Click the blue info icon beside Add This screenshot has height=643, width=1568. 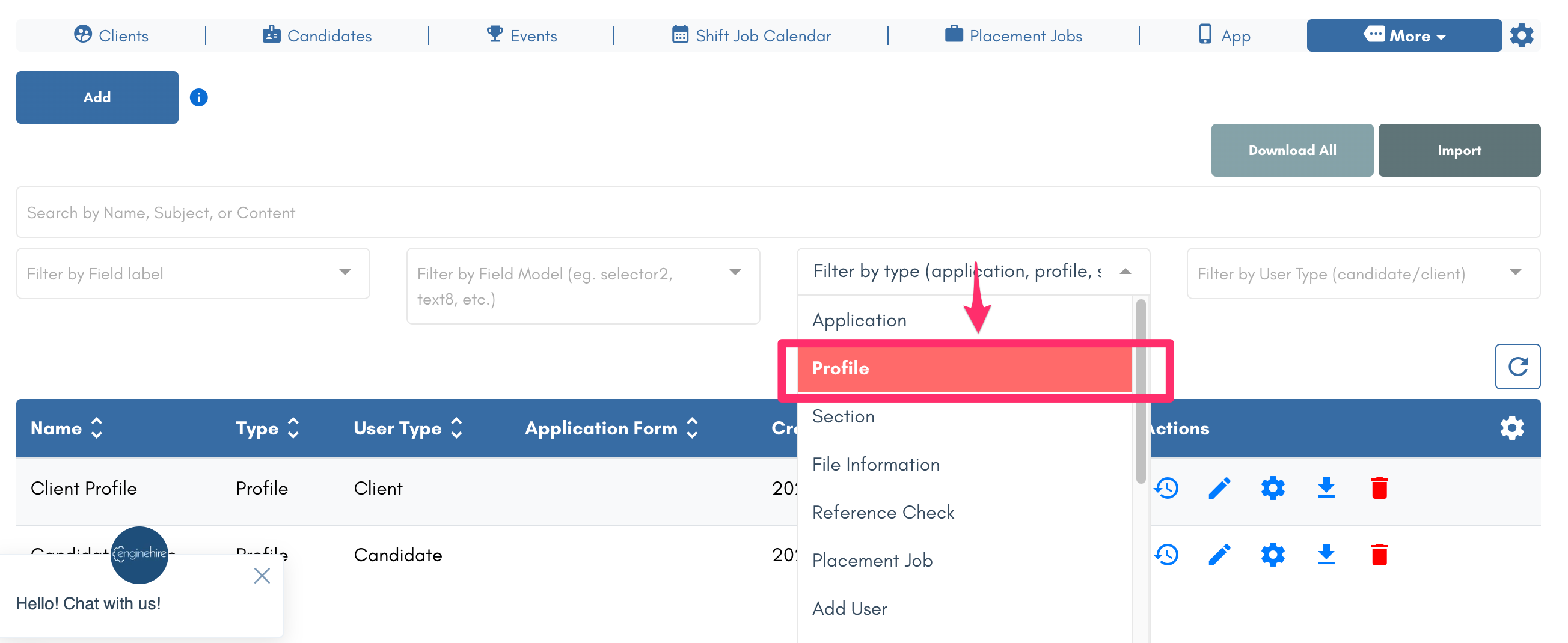(198, 97)
